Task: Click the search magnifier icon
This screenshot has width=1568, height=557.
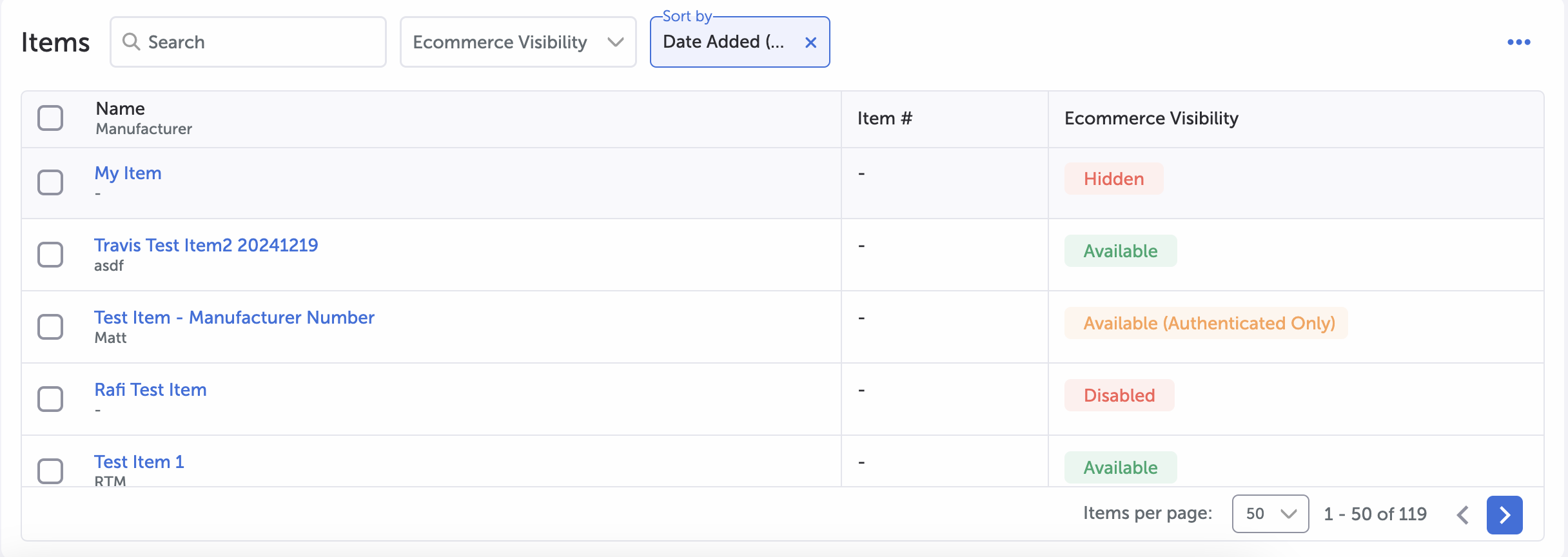Action: pos(131,42)
